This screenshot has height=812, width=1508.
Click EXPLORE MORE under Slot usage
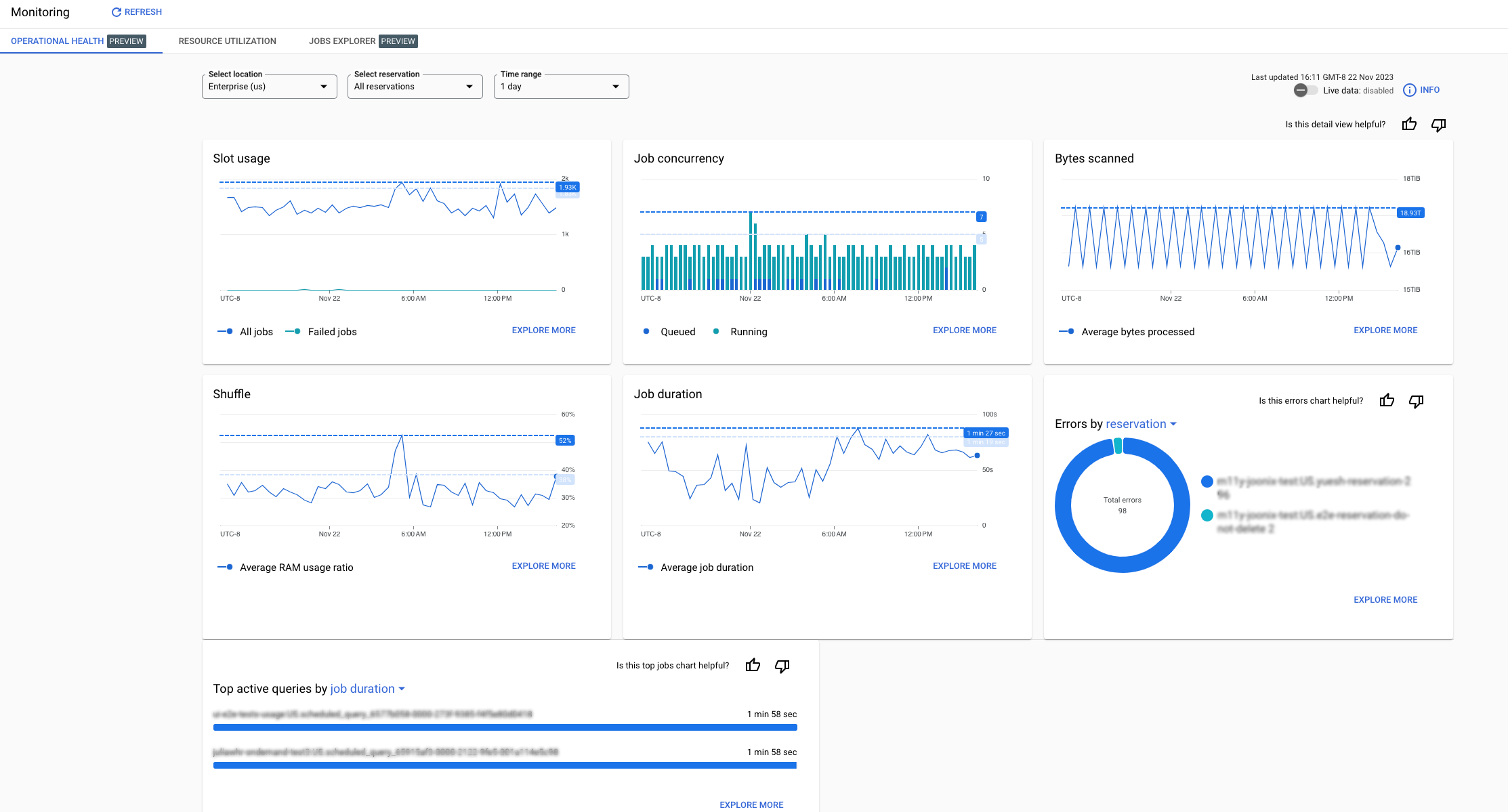tap(543, 329)
